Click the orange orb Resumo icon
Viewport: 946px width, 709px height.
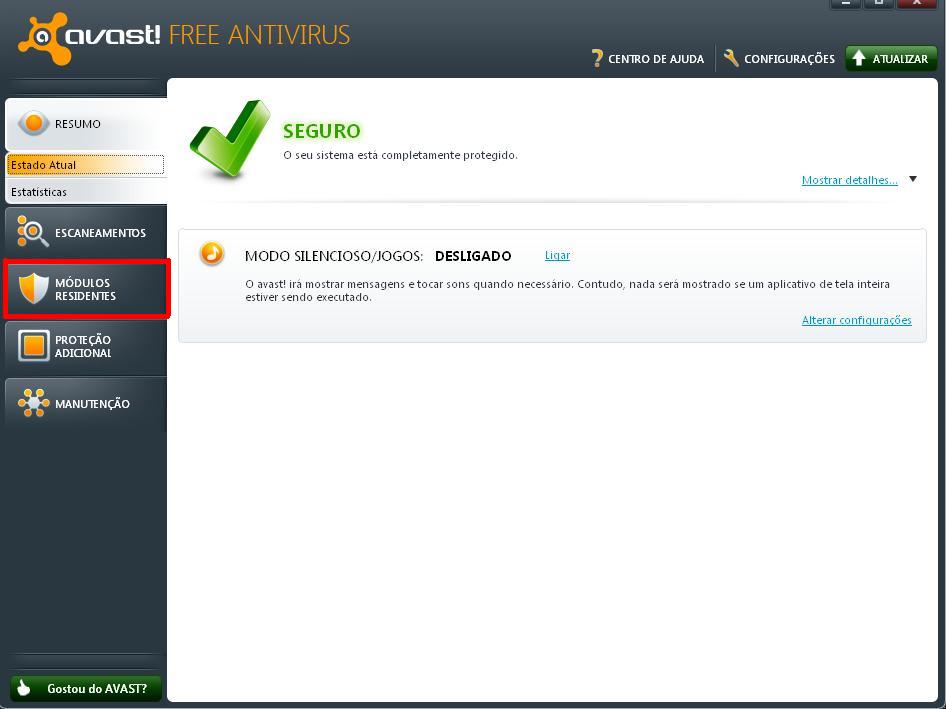(34, 123)
